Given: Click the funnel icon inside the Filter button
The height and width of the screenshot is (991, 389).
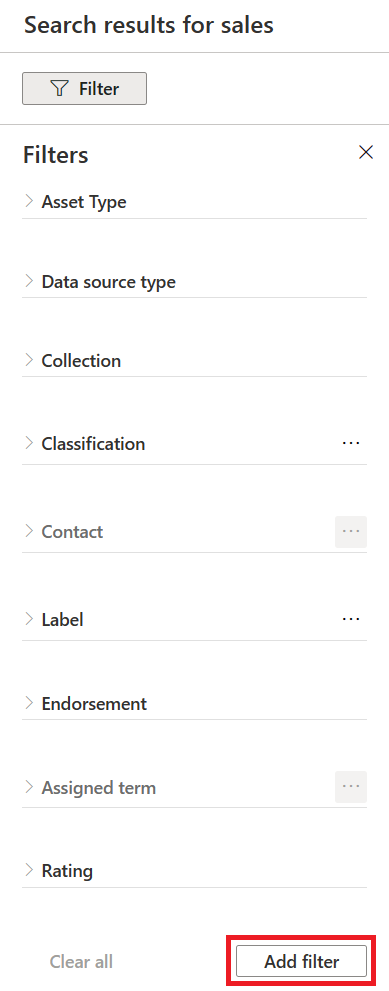Looking at the screenshot, I should tap(59, 88).
